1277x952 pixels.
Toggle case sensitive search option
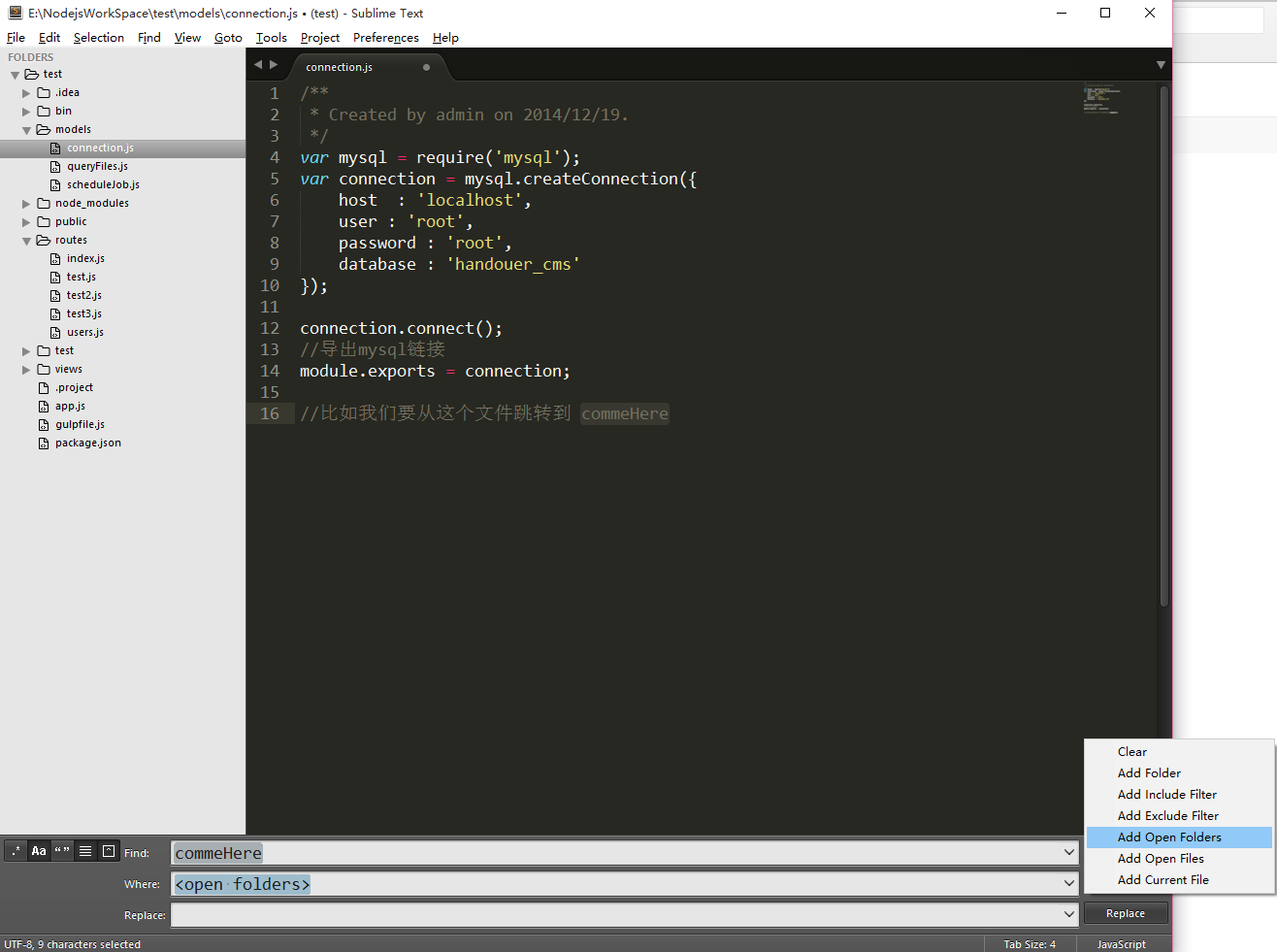click(x=39, y=851)
